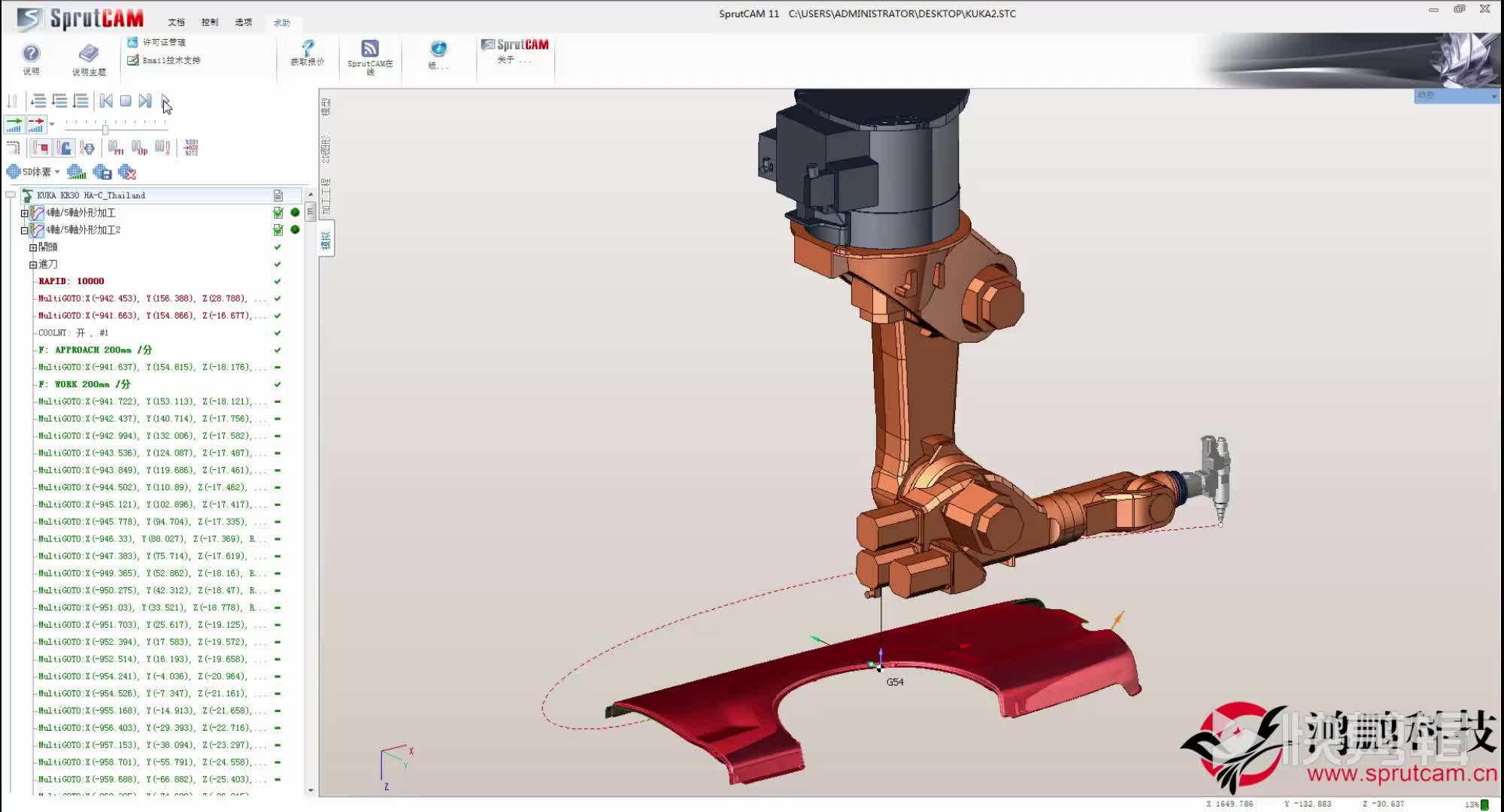Save the voxel simulation result
This screenshot has height=812, width=1504.
click(102, 172)
